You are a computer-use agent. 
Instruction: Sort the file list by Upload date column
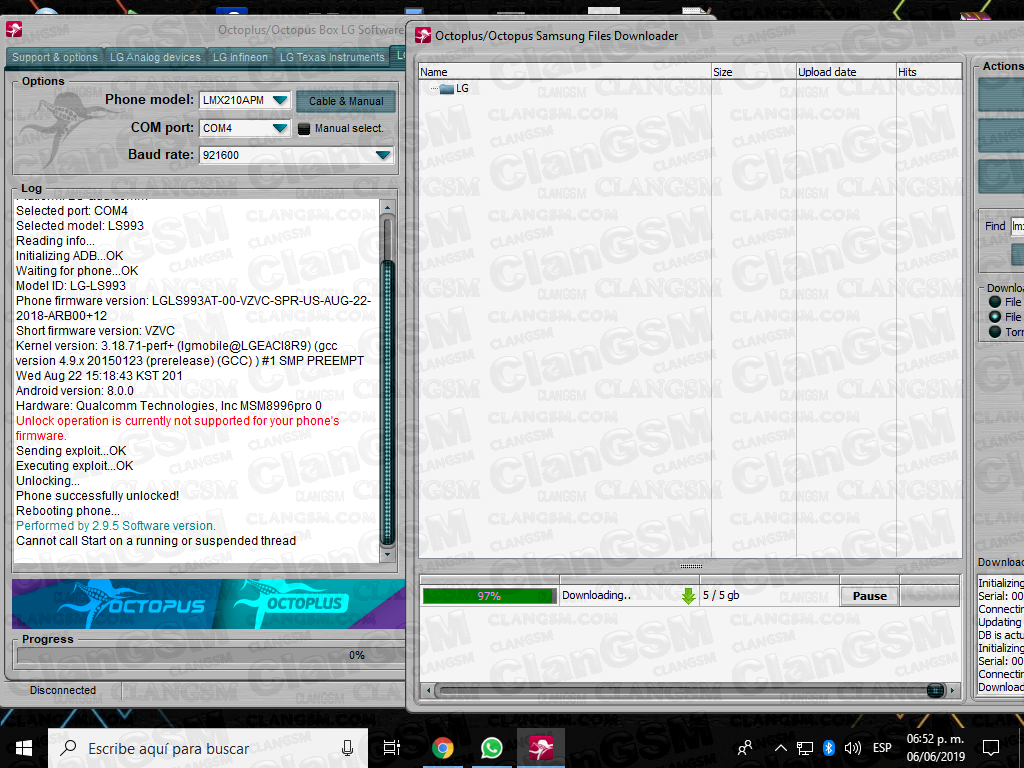click(x=846, y=72)
